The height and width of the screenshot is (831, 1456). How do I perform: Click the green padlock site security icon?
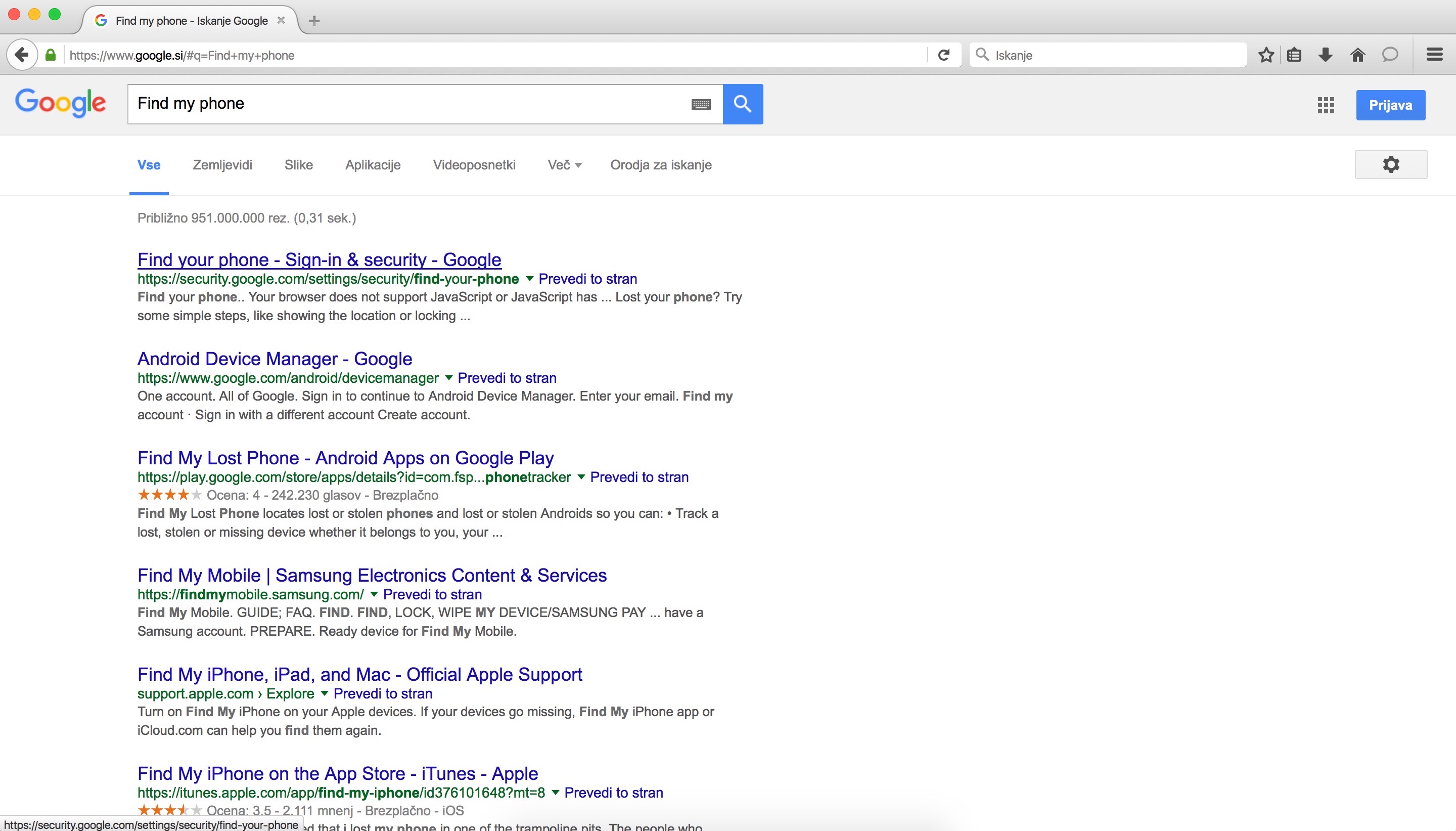51,55
